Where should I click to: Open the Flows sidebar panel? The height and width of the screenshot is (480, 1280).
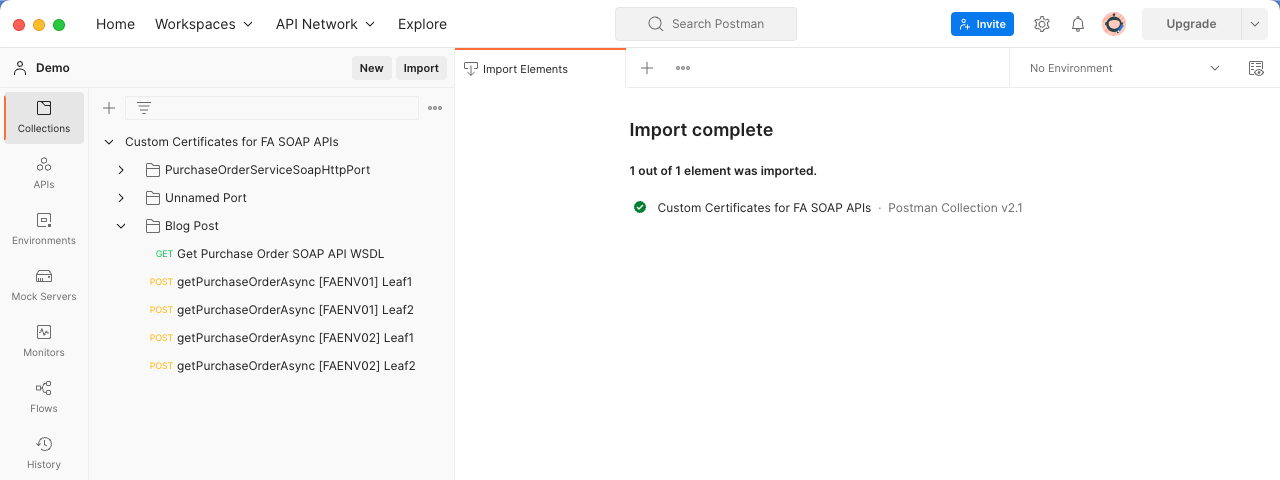(x=44, y=397)
